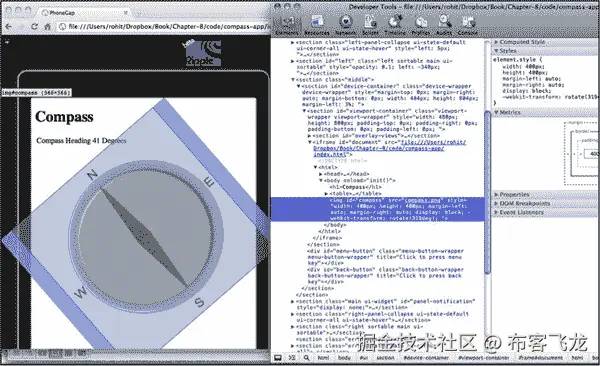600x366 pixels.
Task: Click the browser Forward arrow
Action: tap(21, 26)
